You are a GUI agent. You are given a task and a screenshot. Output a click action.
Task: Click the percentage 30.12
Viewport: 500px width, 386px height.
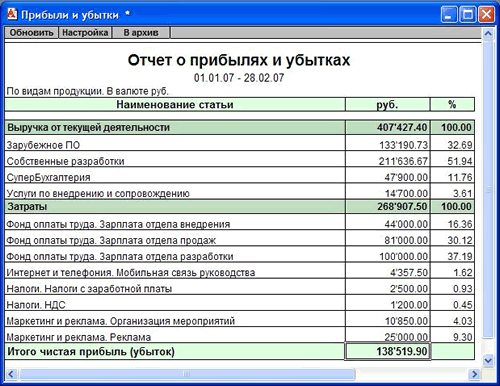(x=460, y=240)
